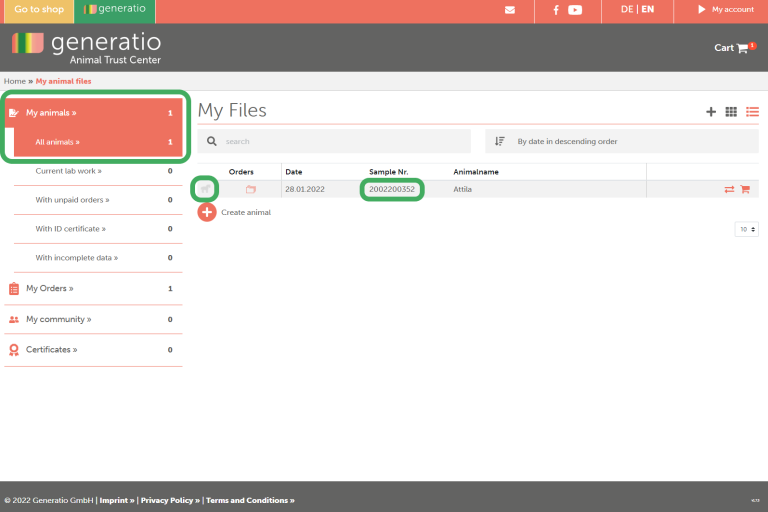Click the My animals edit icon
This screenshot has height=512, width=768.
14,113
